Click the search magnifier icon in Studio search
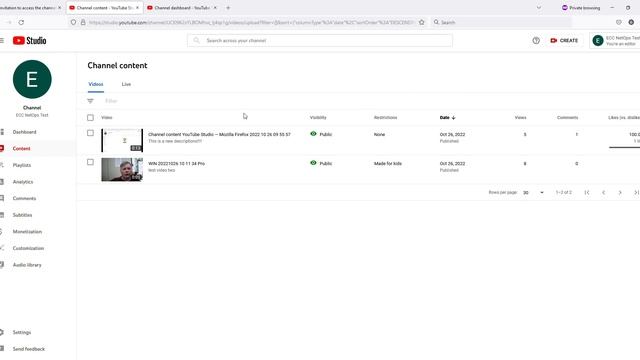The image size is (640, 360). pos(196,40)
